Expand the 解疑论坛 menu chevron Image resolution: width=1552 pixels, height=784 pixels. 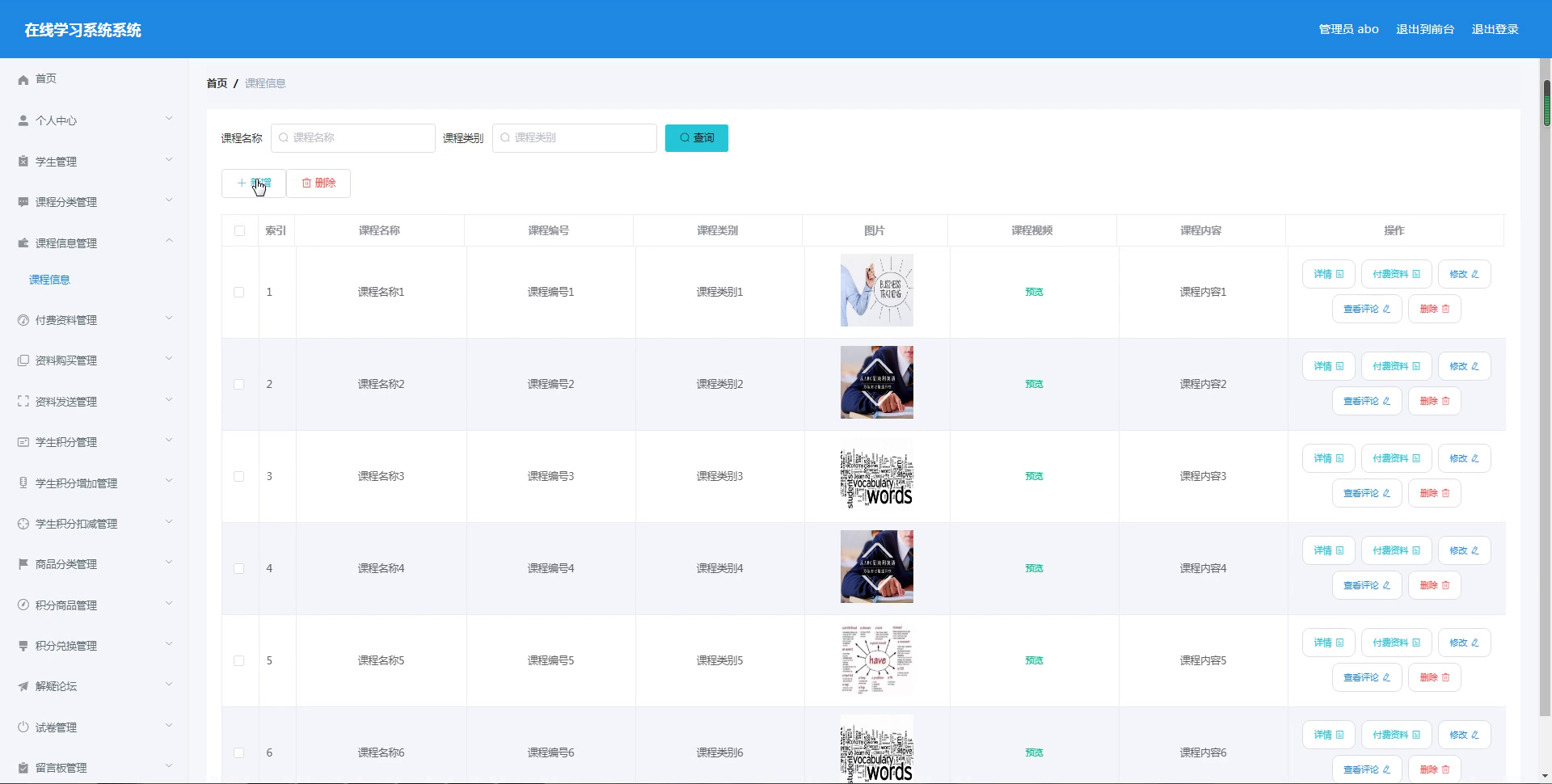[x=169, y=685]
